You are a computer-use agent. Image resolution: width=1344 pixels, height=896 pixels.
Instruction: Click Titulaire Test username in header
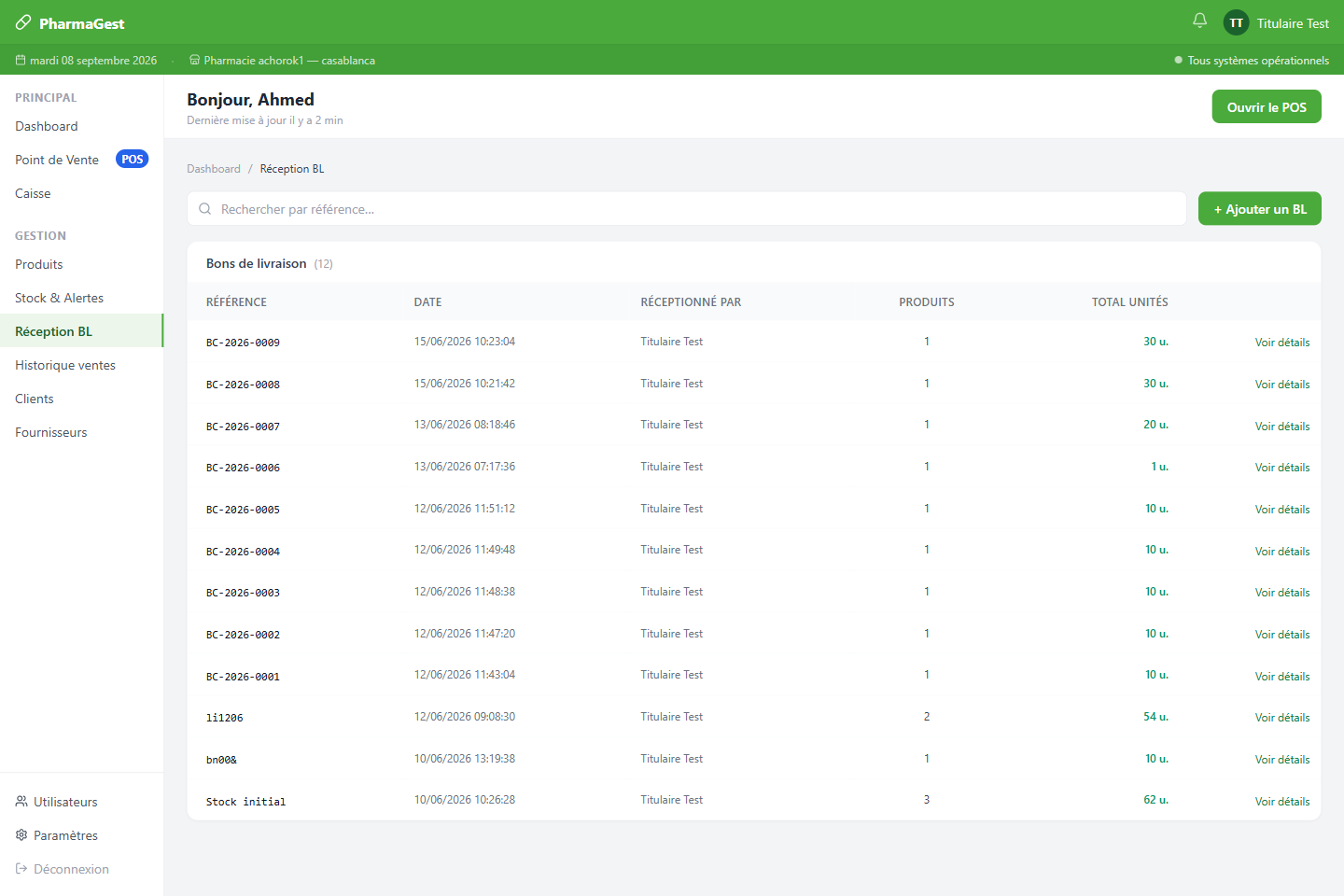[x=1293, y=23]
